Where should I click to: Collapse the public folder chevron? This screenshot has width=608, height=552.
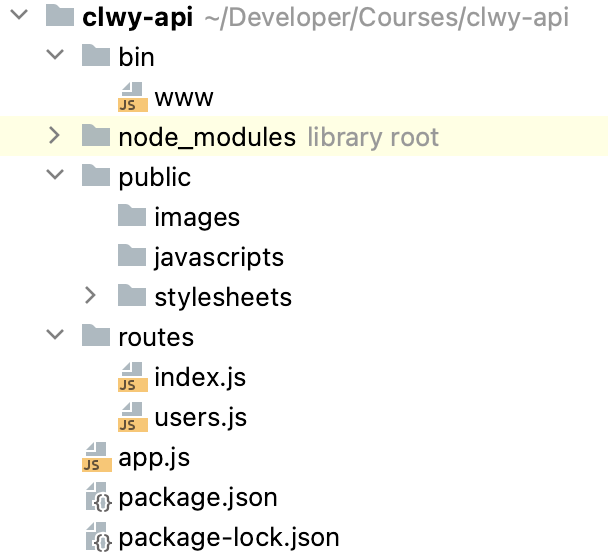tap(55, 175)
